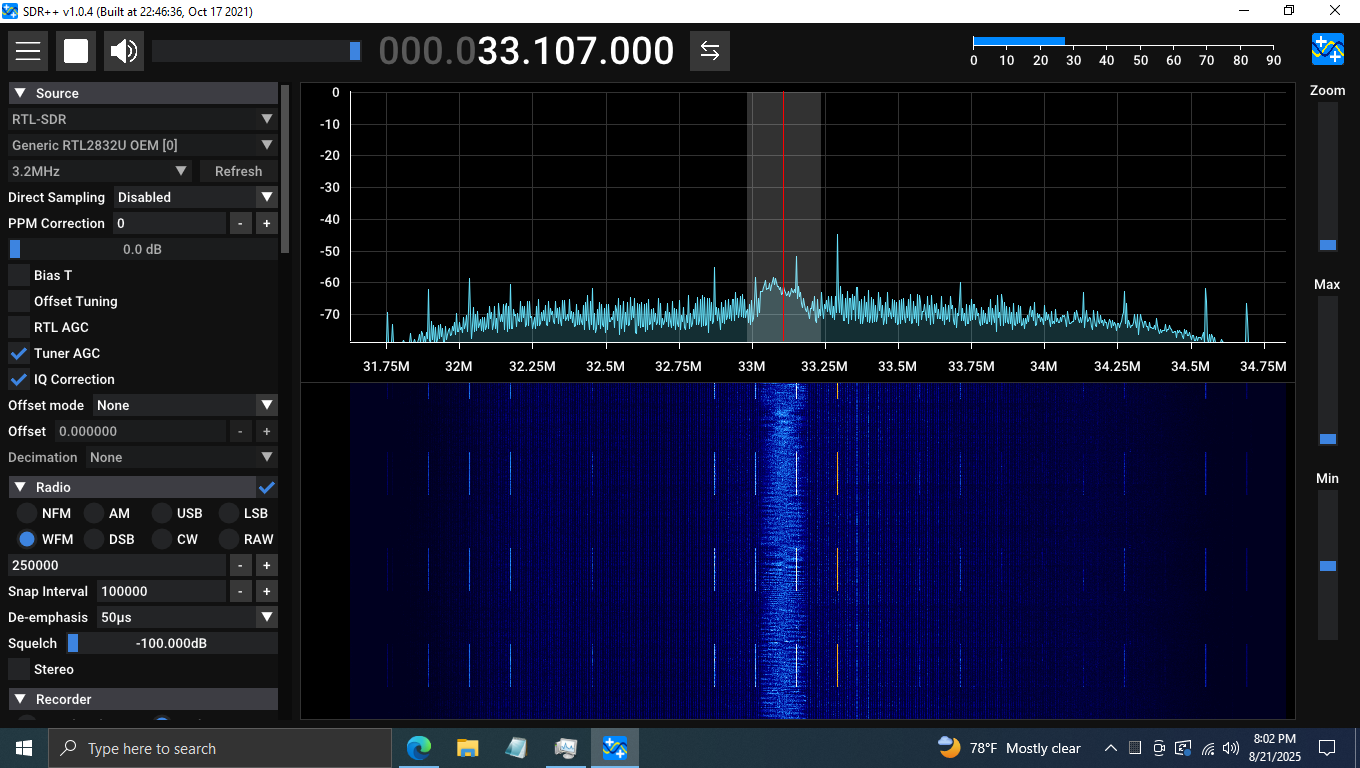
Task: Click the Windows Start button
Action: pos(24,748)
